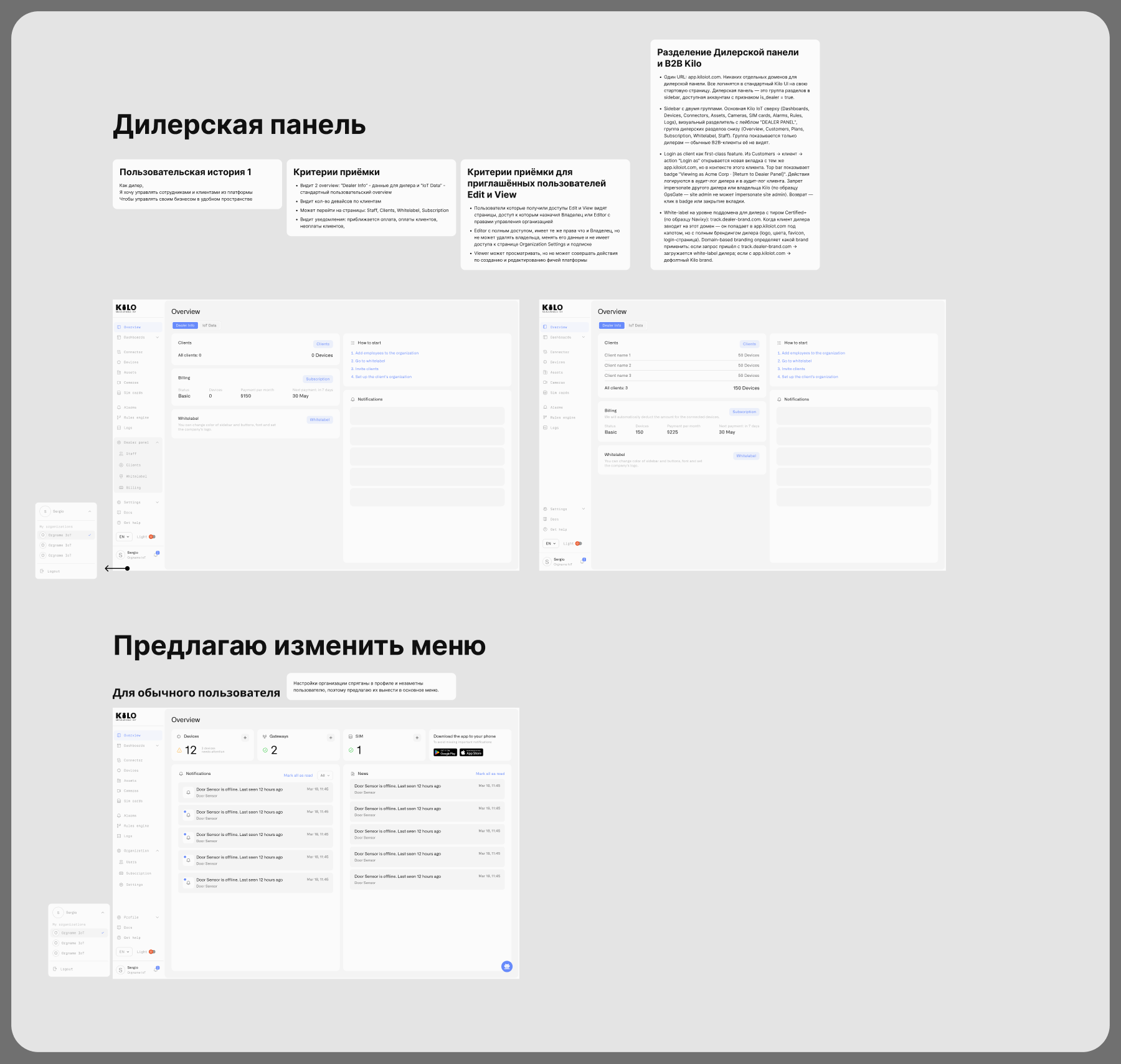Click Clients button in empty-clients mockup card
The height and width of the screenshot is (1064, 1121).
(323, 344)
